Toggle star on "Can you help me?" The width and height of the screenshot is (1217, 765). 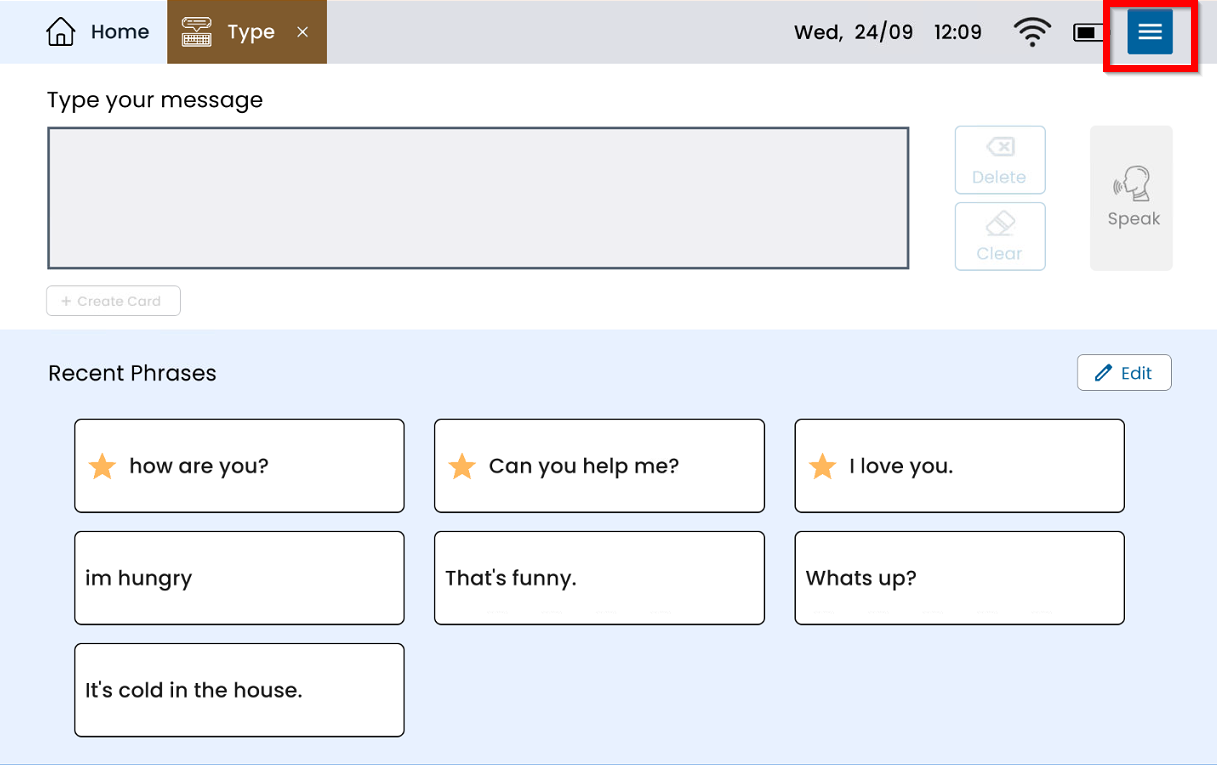click(x=462, y=467)
